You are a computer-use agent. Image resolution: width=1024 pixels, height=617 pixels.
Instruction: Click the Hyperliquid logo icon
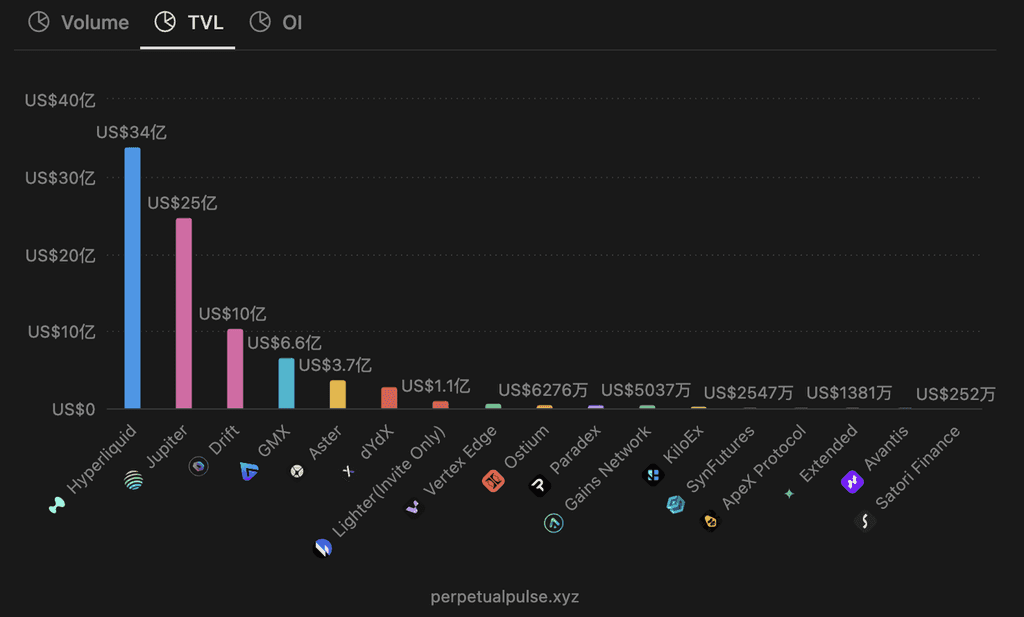pos(57,505)
